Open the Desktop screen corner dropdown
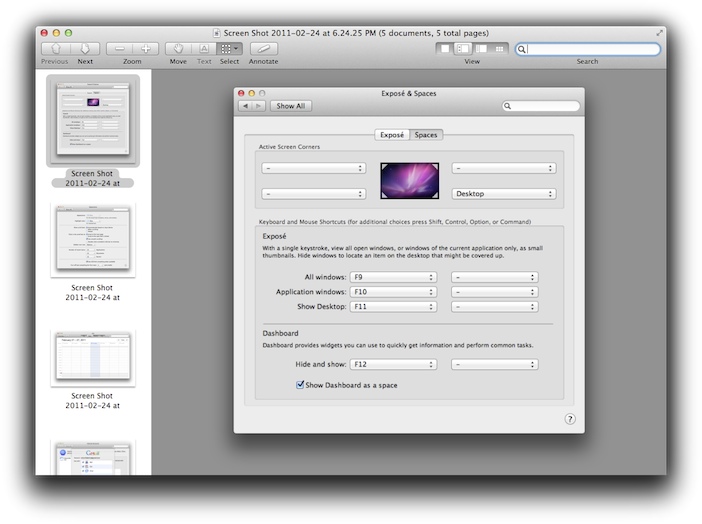 pyautogui.click(x=504, y=194)
